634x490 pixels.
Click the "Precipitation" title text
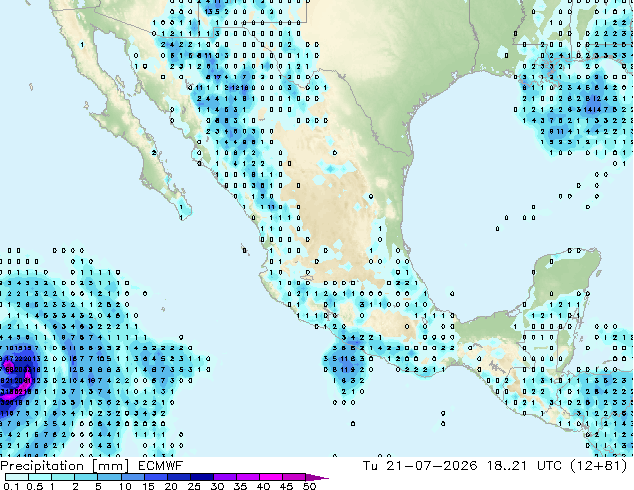42,466
